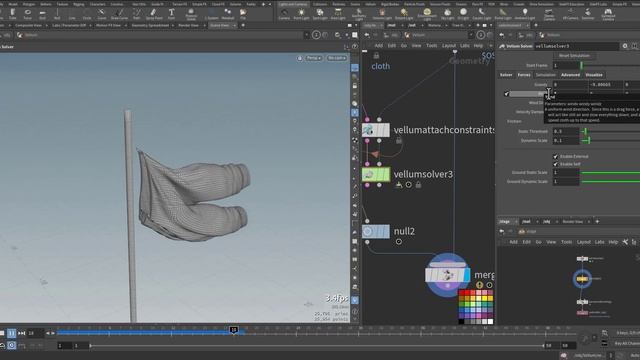The height and width of the screenshot is (360, 640).
Task: Add a Geometry Light from the shelf
Action: (x=359, y=14)
